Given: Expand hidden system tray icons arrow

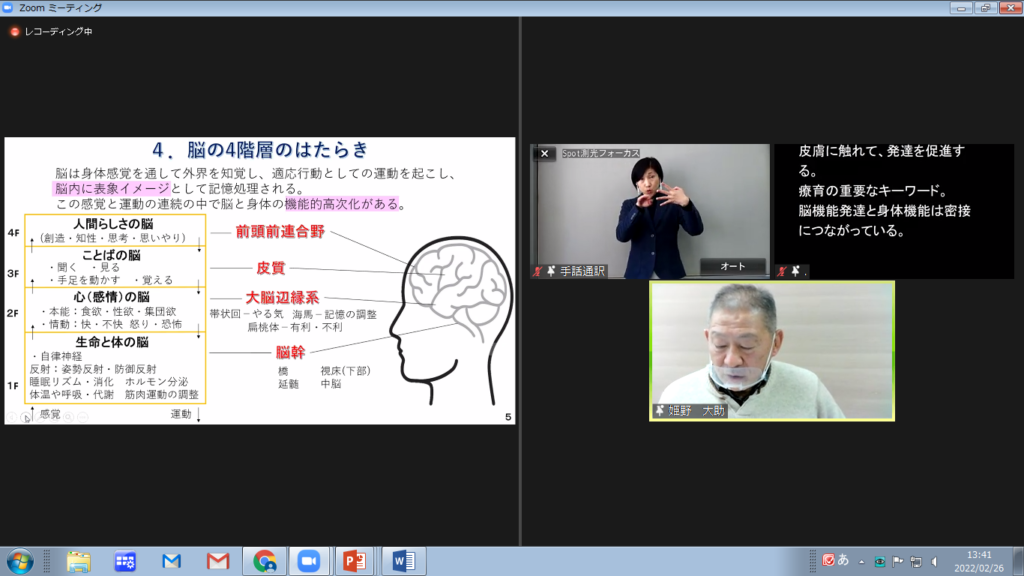Looking at the screenshot, I should (862, 561).
